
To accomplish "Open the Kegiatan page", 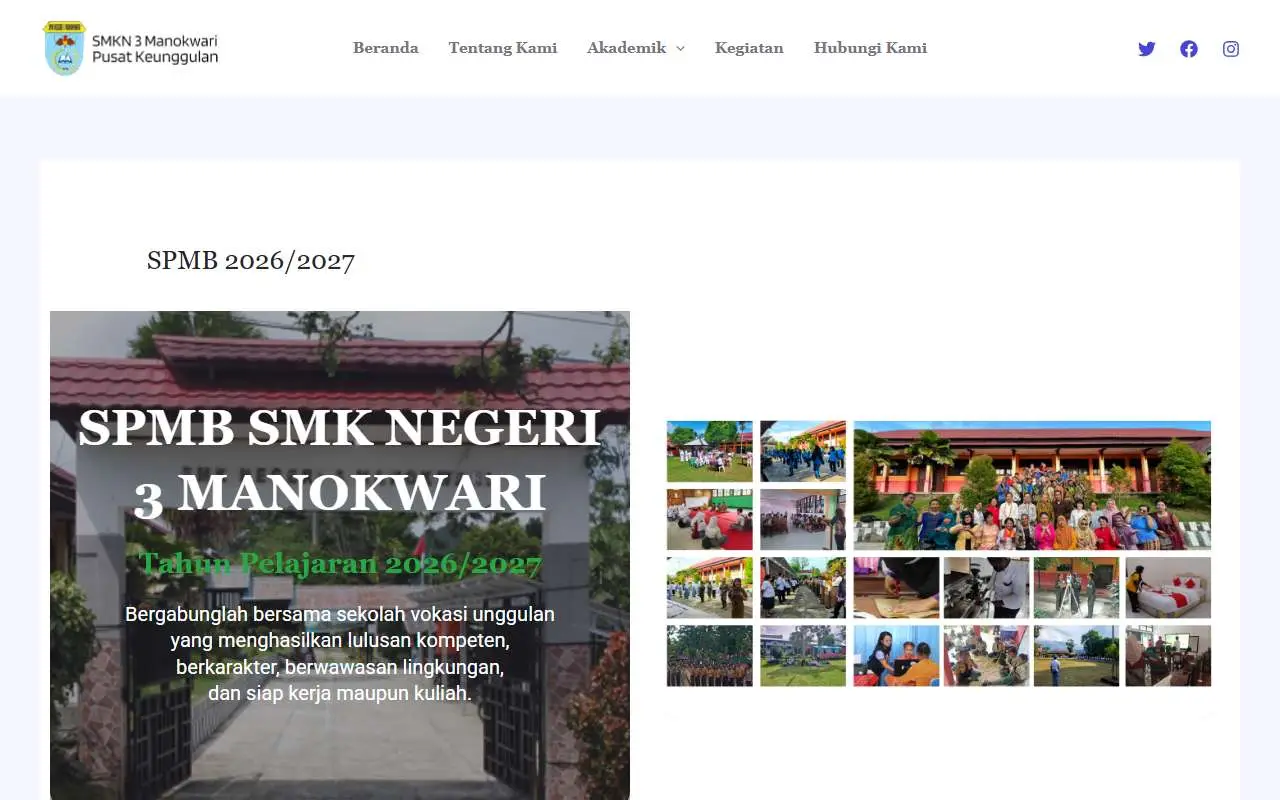I will pyautogui.click(x=749, y=48).
